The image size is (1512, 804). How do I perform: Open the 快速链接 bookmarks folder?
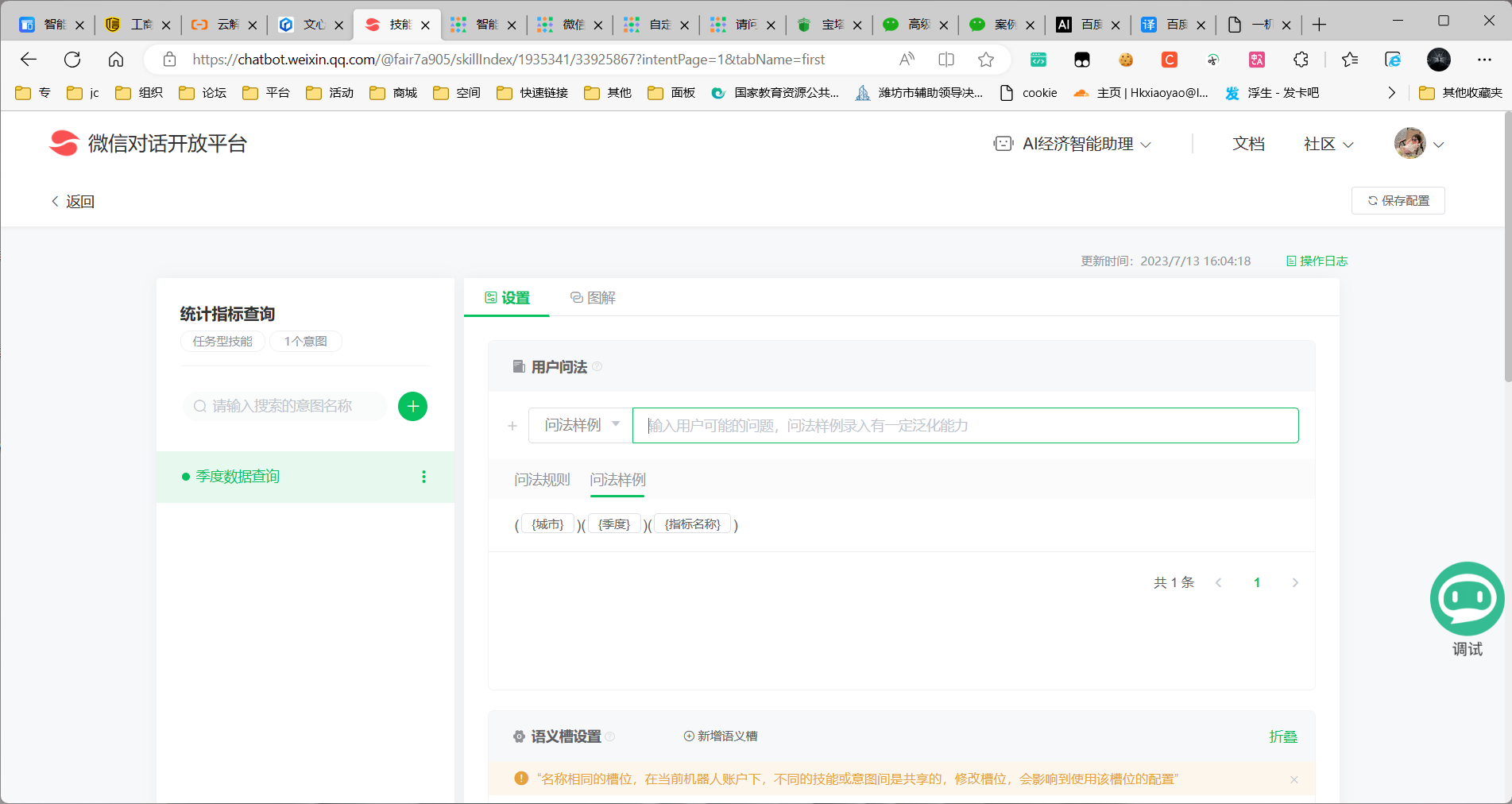[x=532, y=93]
